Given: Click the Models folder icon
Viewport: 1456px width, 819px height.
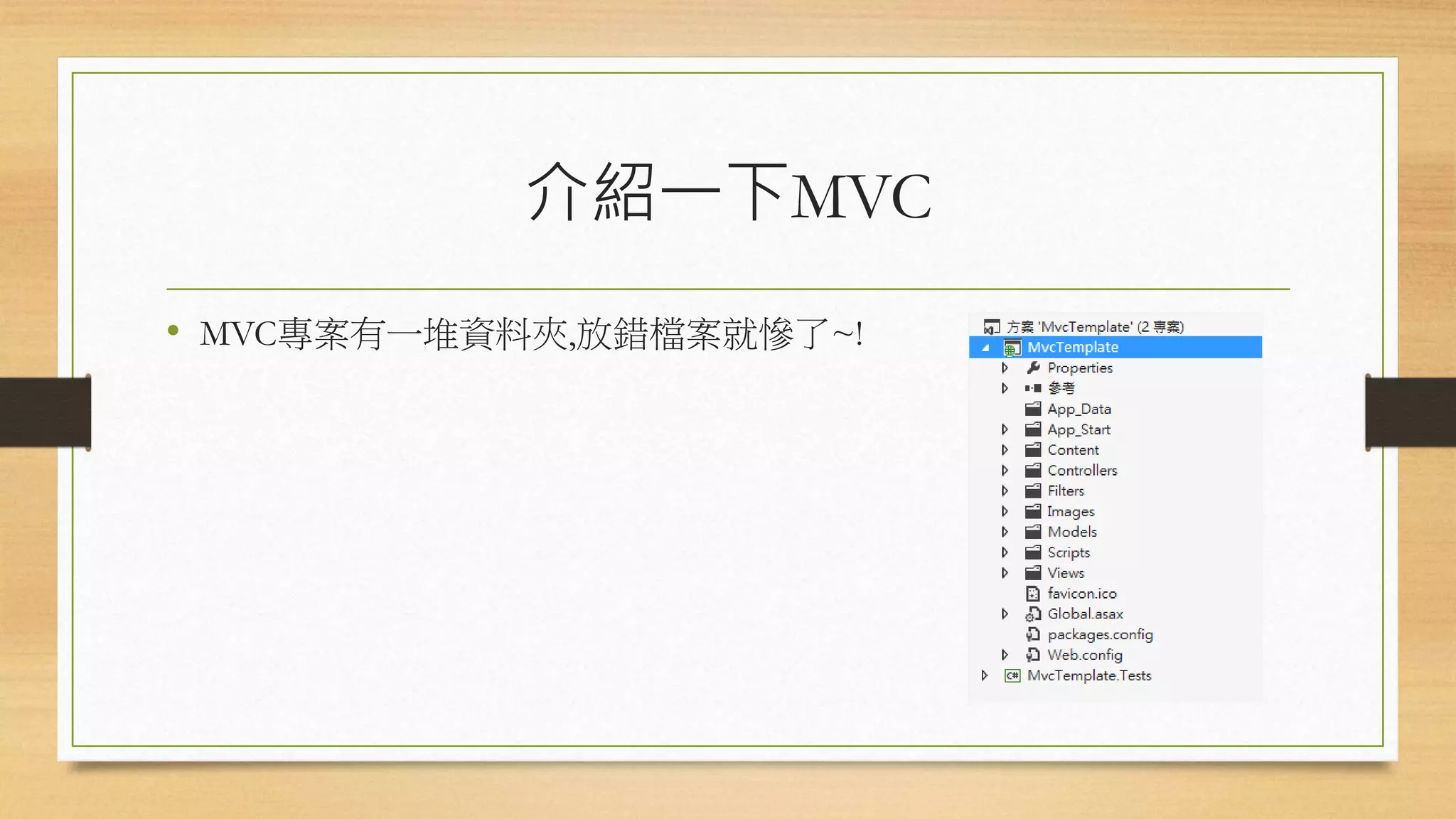Looking at the screenshot, I should 1033,532.
